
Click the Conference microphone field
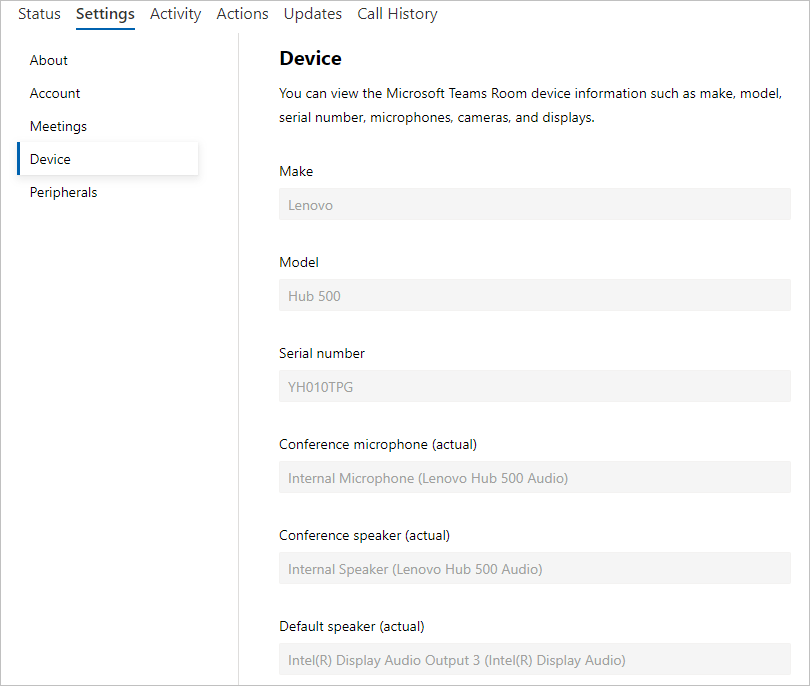point(535,477)
